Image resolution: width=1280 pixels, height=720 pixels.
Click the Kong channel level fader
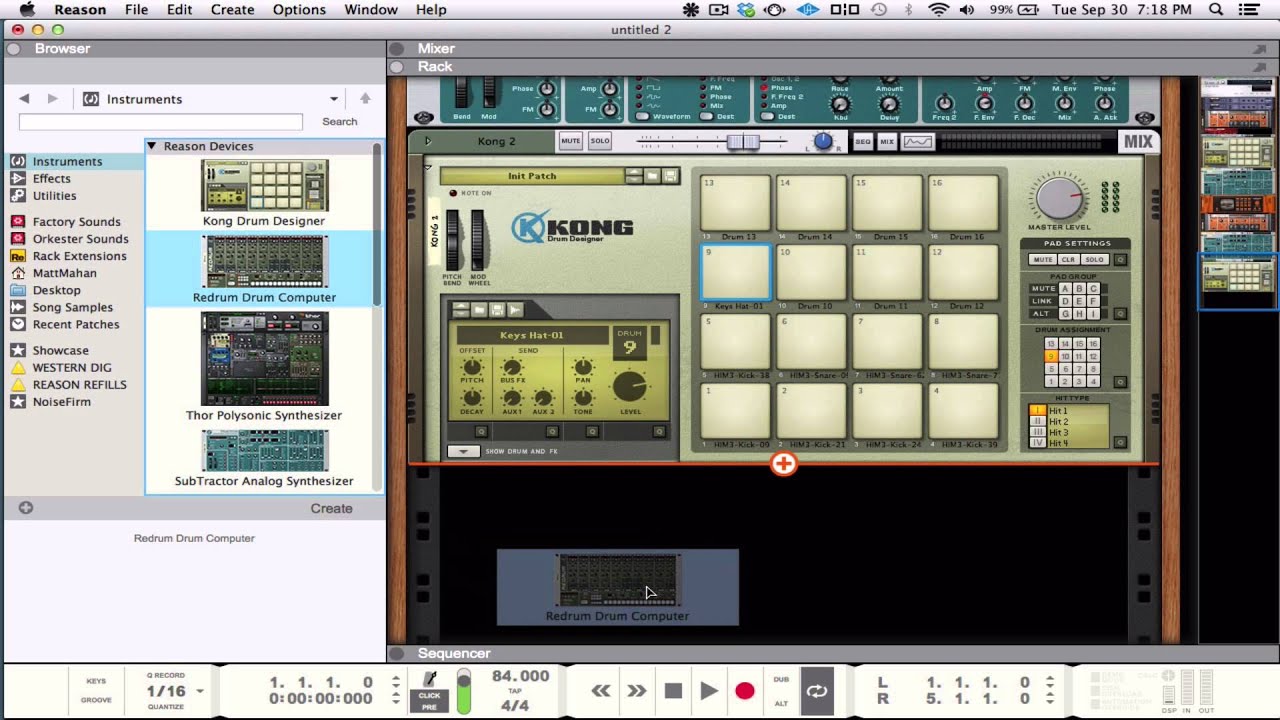point(743,142)
